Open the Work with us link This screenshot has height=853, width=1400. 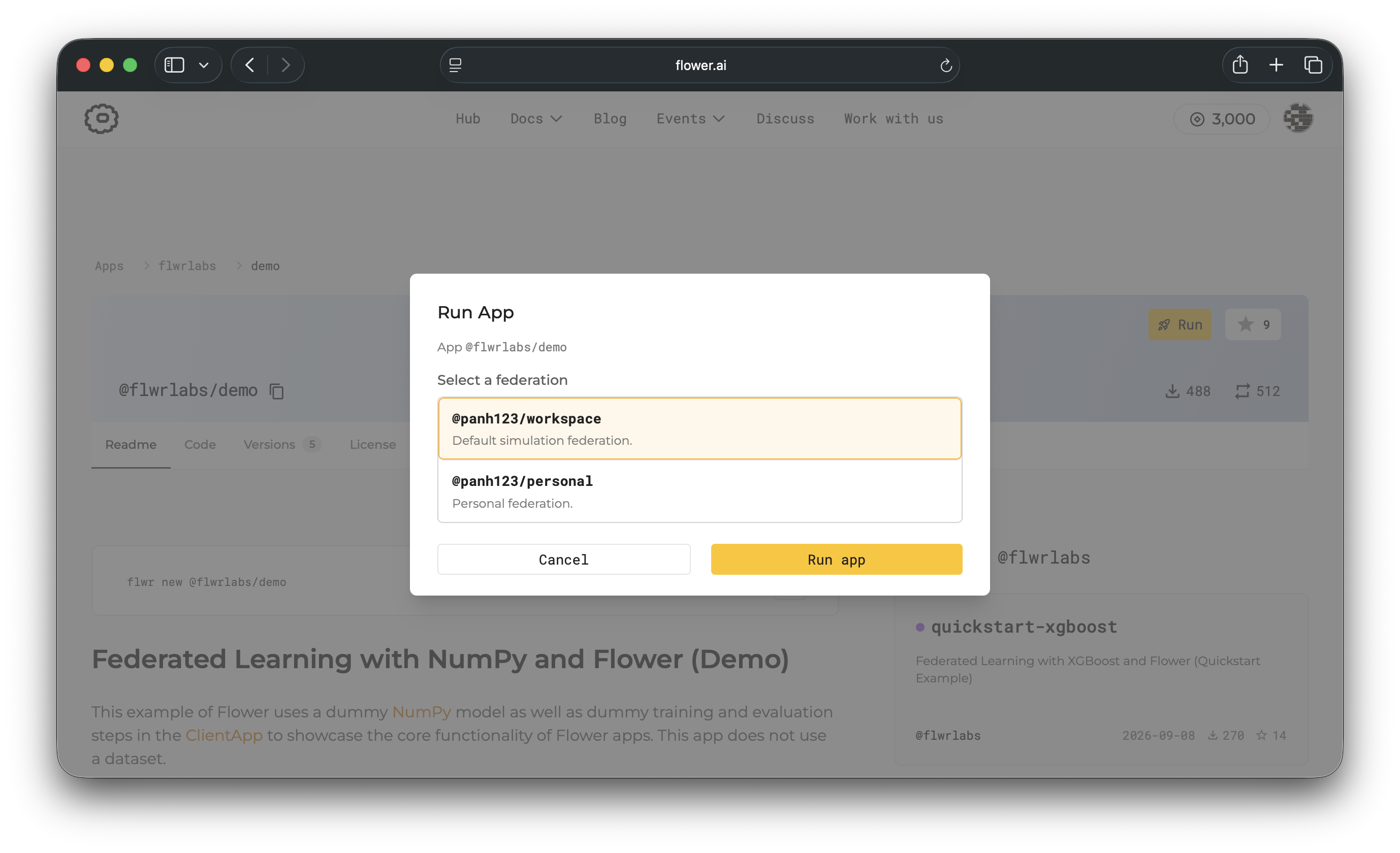[x=893, y=119]
